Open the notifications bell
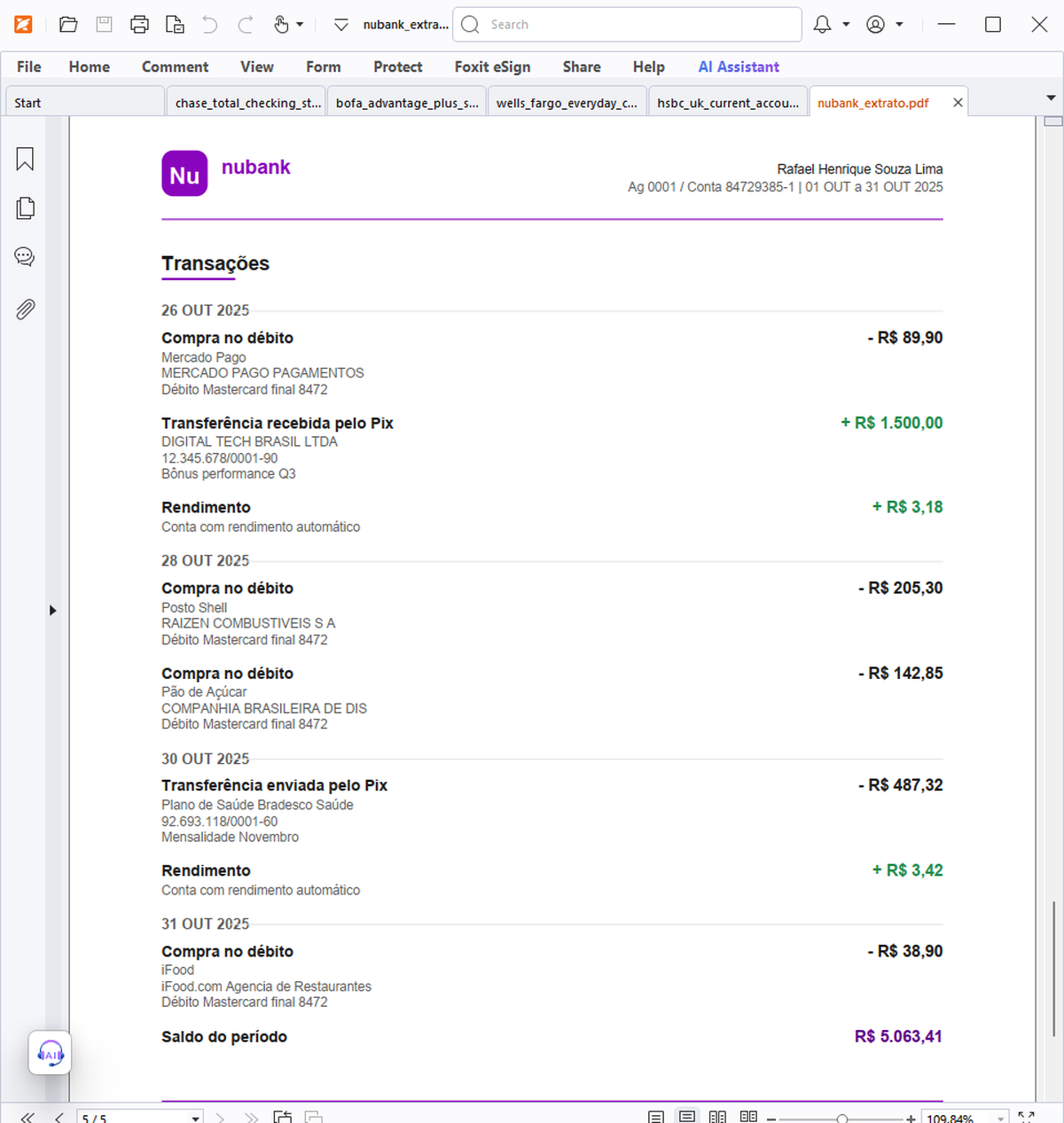Image resolution: width=1064 pixels, height=1123 pixels. (823, 25)
